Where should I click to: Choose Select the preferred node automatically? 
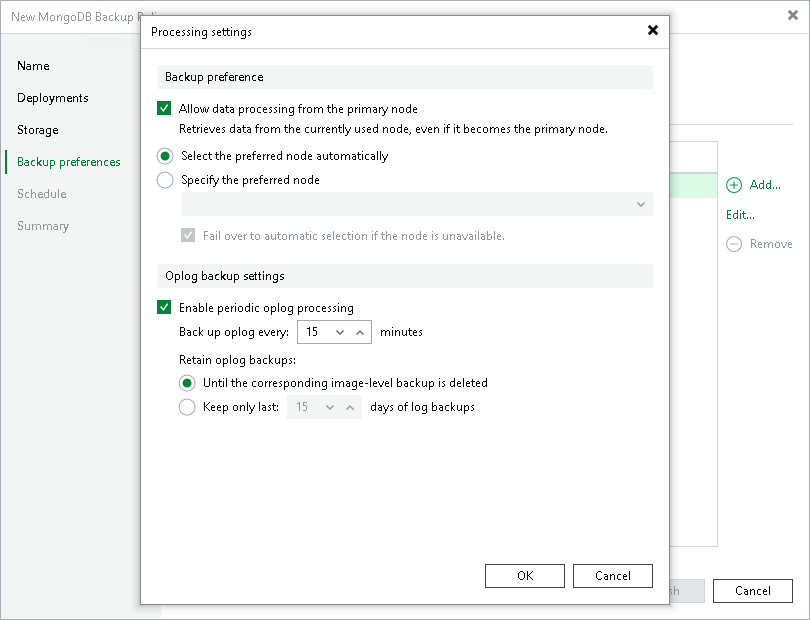pyautogui.click(x=165, y=156)
